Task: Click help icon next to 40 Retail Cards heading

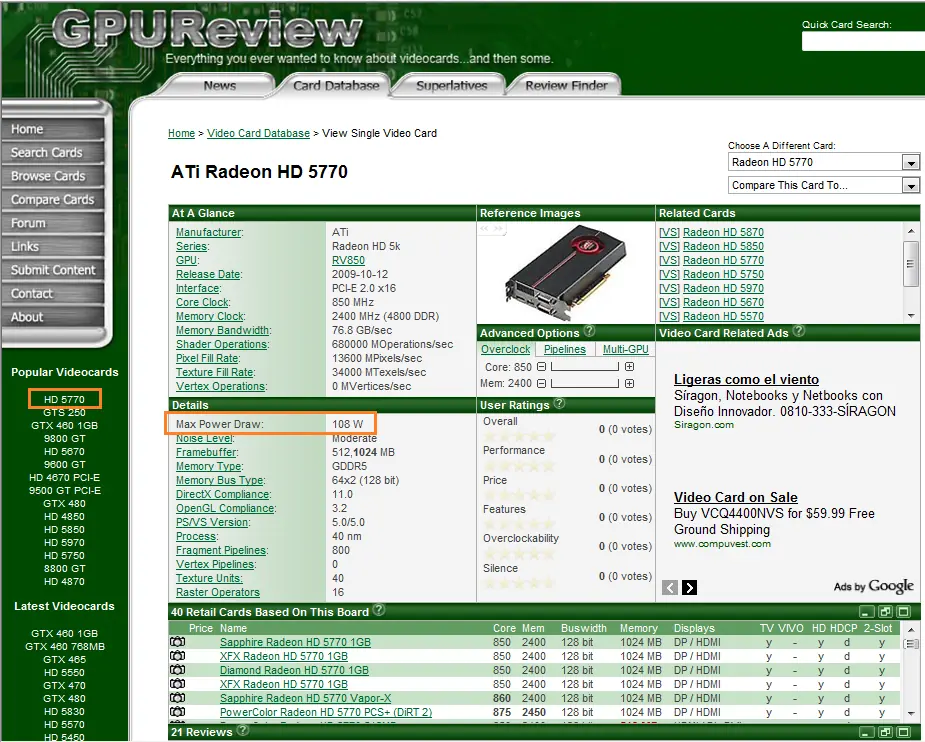Action: 379,610
